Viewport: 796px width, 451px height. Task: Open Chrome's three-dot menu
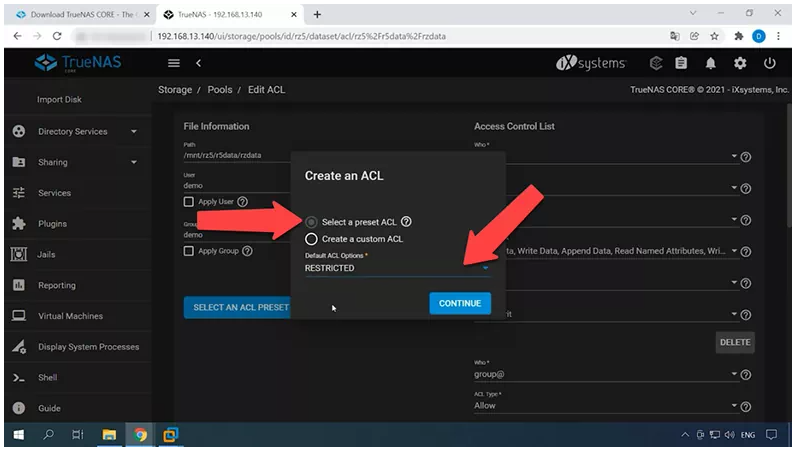tap(778, 36)
